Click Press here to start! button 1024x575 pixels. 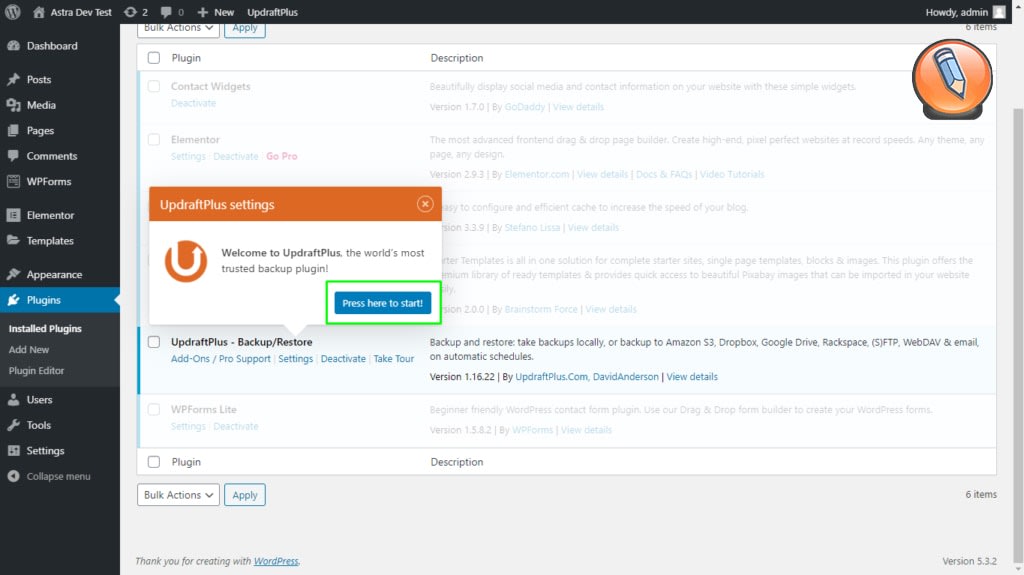[383, 303]
